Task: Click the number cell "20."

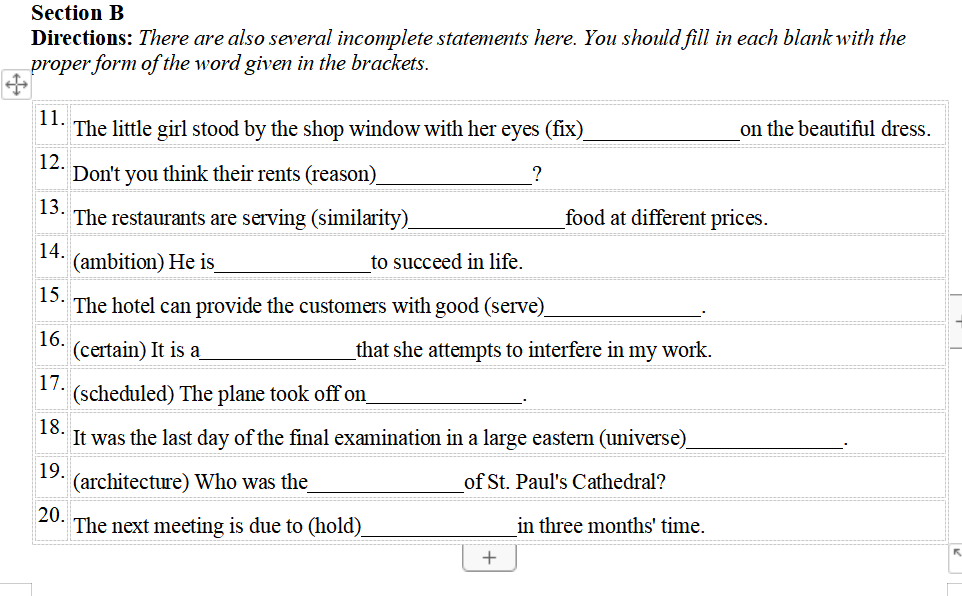Action: point(51,514)
